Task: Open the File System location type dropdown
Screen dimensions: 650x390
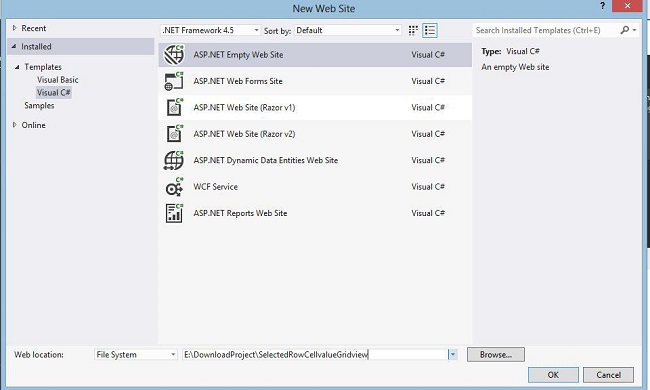Action: (x=136, y=355)
